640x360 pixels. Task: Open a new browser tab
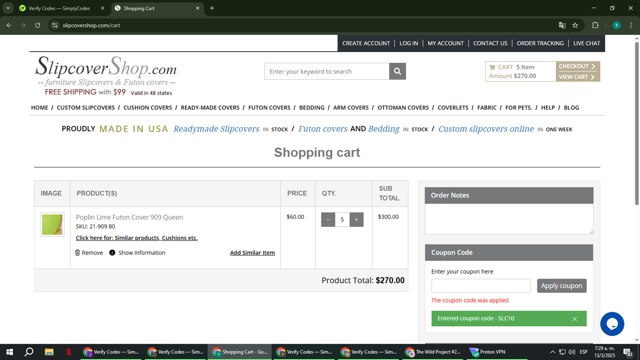coord(212,8)
